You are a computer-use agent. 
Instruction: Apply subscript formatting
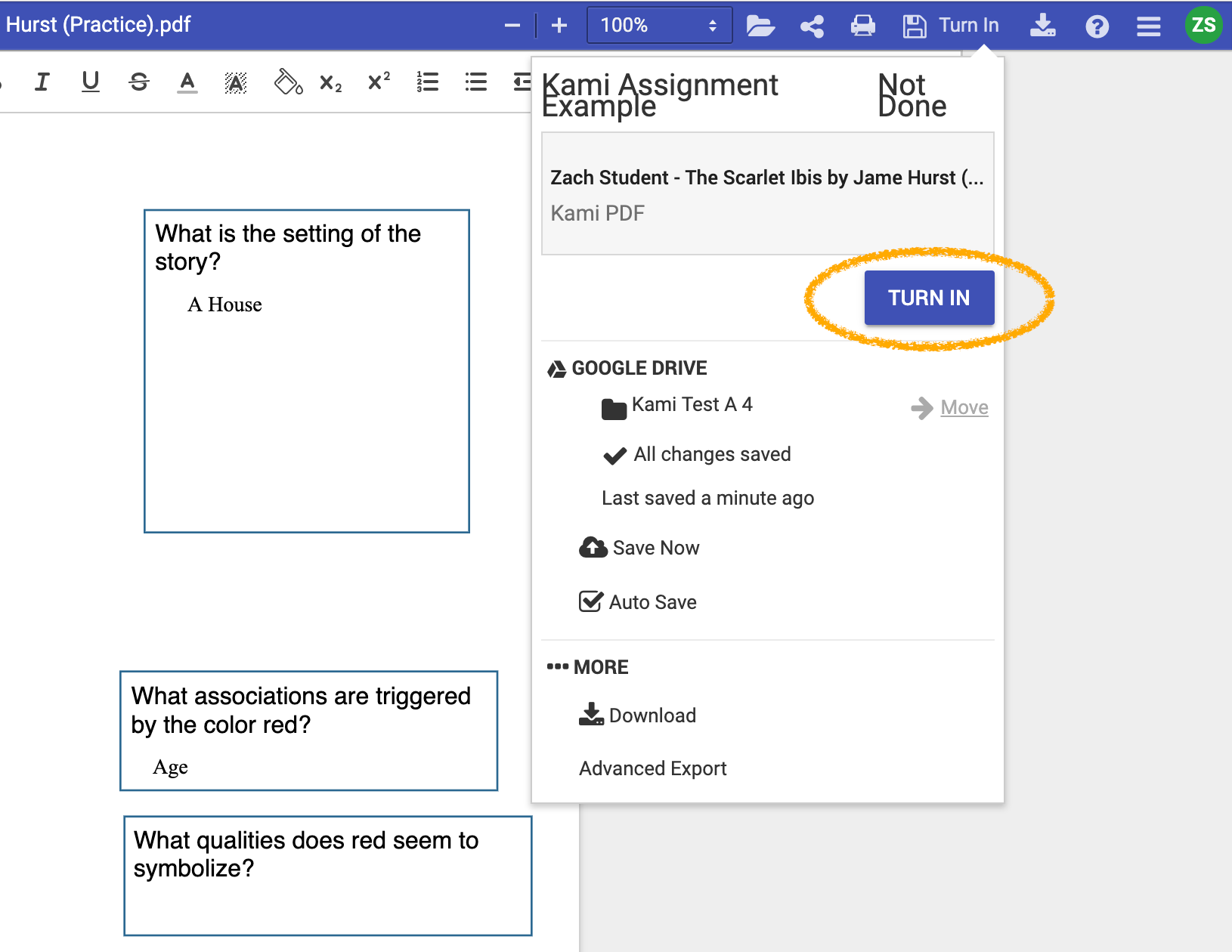coord(331,82)
